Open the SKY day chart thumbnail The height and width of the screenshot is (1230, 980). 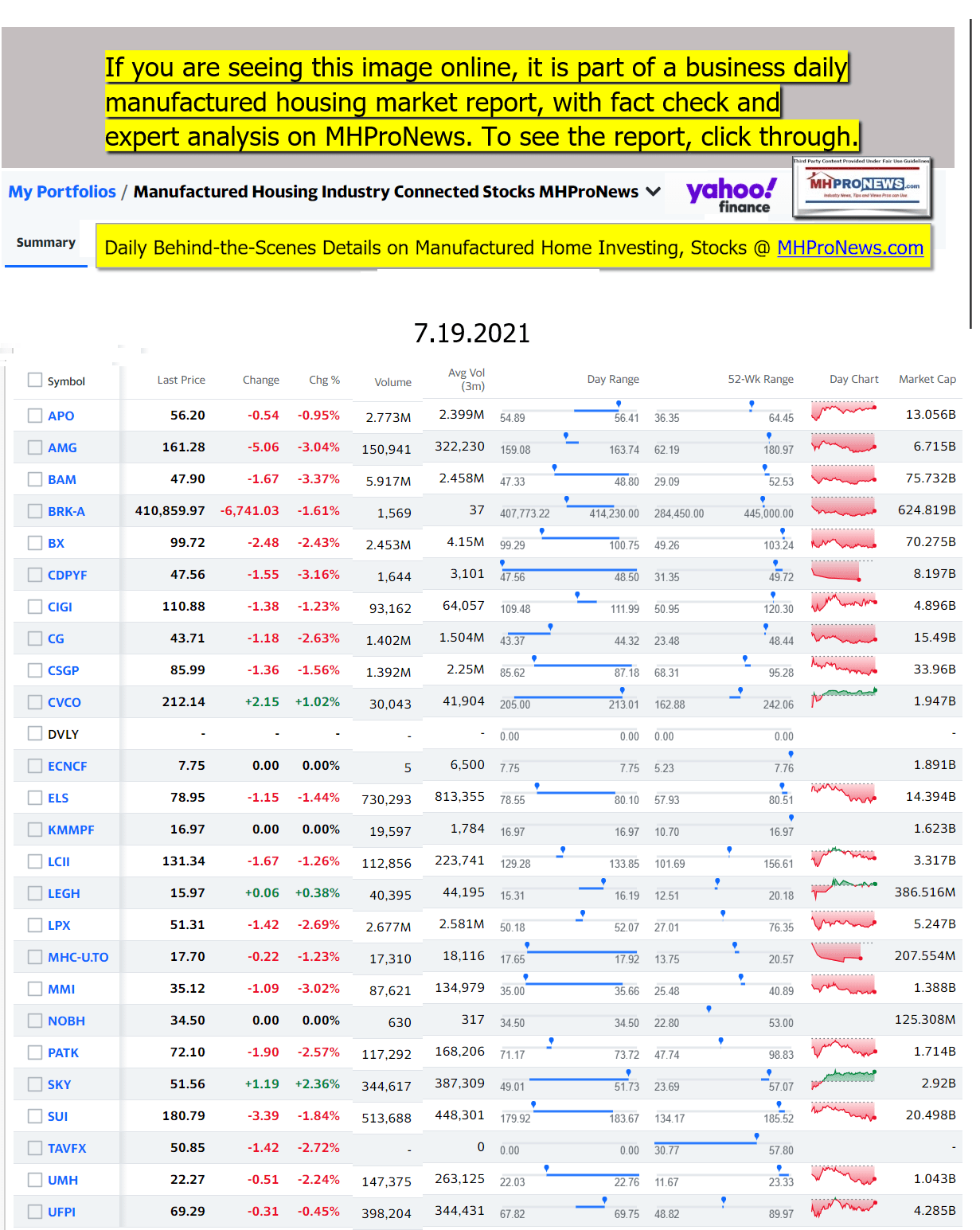tap(844, 1080)
